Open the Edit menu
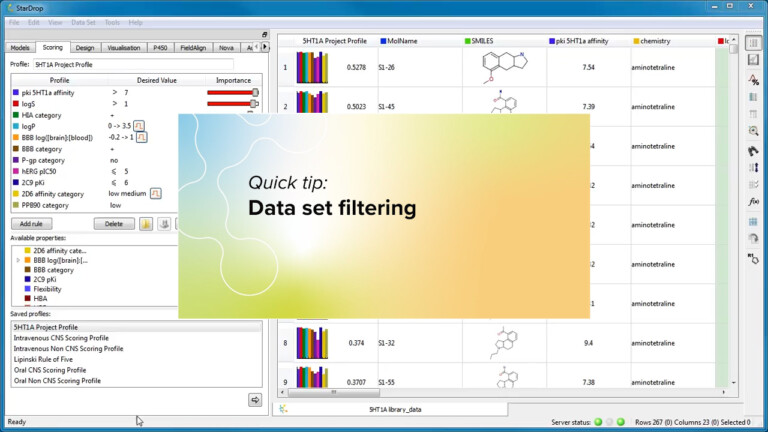Image resolution: width=768 pixels, height=432 pixels. pyautogui.click(x=33, y=22)
